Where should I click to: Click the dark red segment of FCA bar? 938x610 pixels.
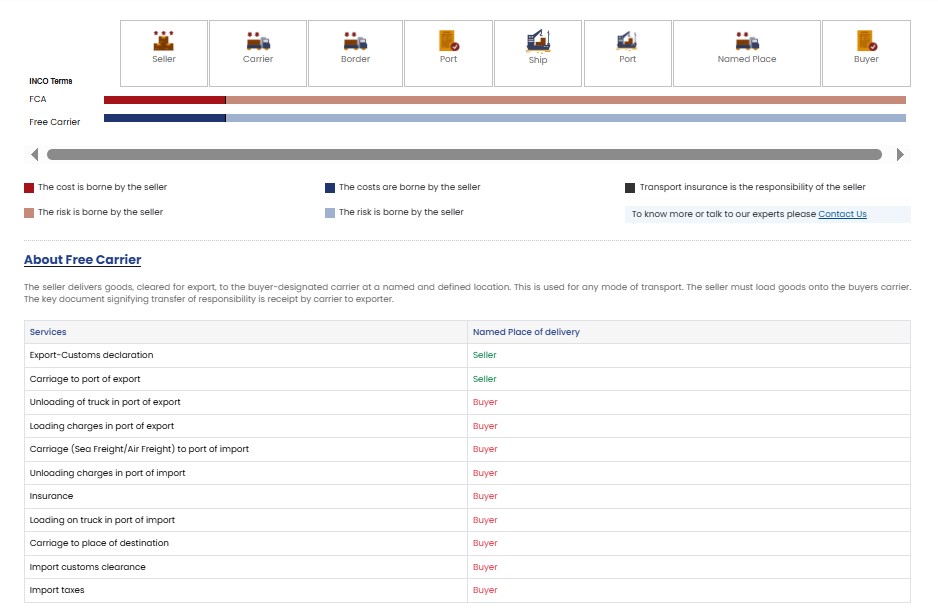(x=164, y=100)
